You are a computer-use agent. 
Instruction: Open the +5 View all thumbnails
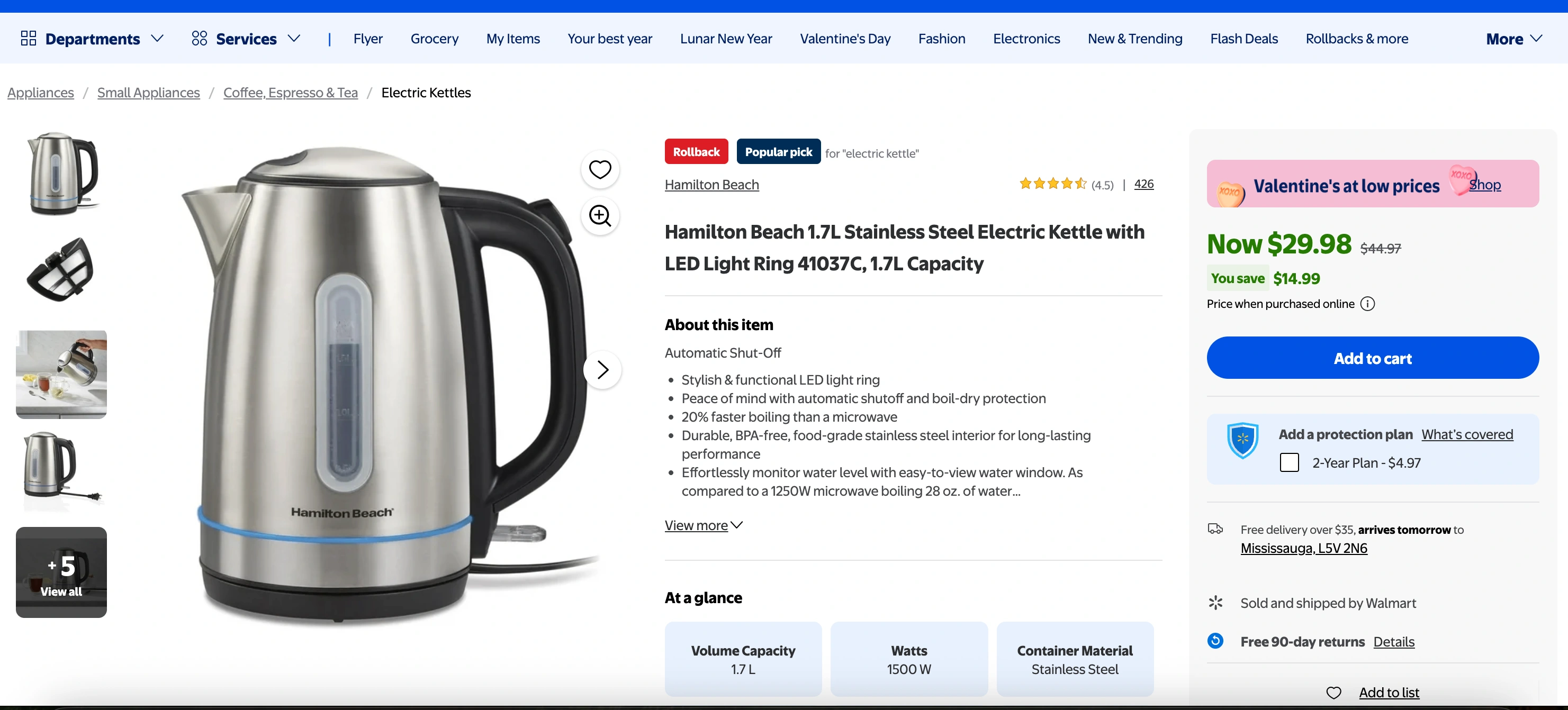coord(61,572)
